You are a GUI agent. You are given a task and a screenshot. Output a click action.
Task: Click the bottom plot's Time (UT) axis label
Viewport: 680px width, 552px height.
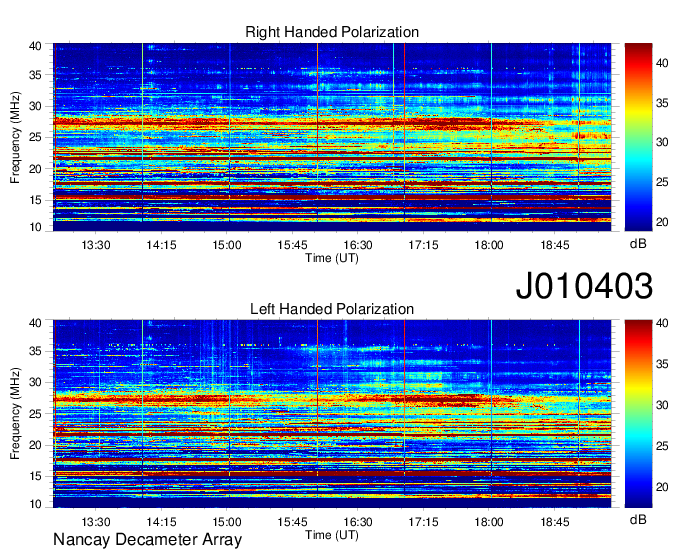pos(332,535)
